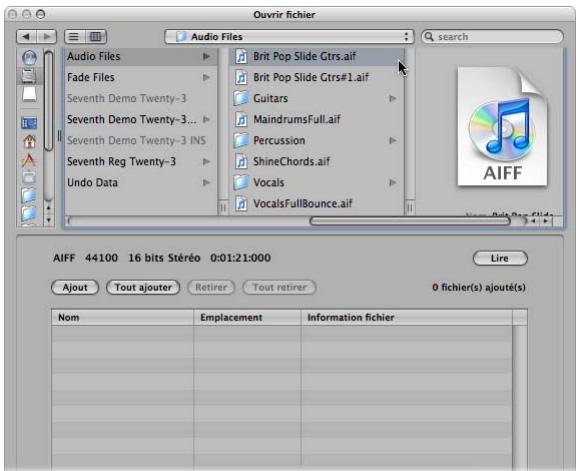Sort by the Emplacement column header
The image size is (576, 471).
pyautogui.click(x=247, y=317)
